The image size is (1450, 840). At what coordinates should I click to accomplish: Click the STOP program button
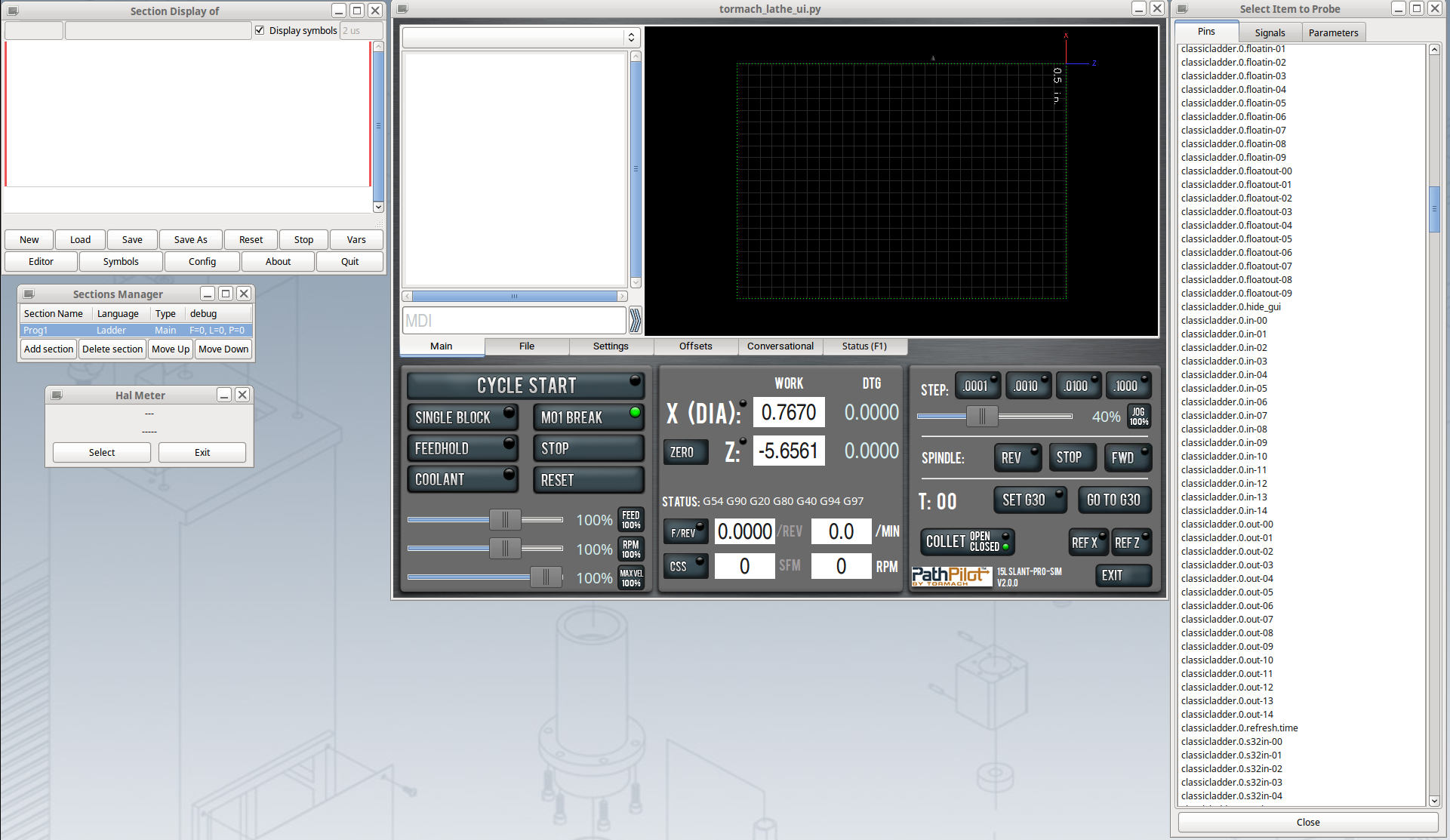588,448
